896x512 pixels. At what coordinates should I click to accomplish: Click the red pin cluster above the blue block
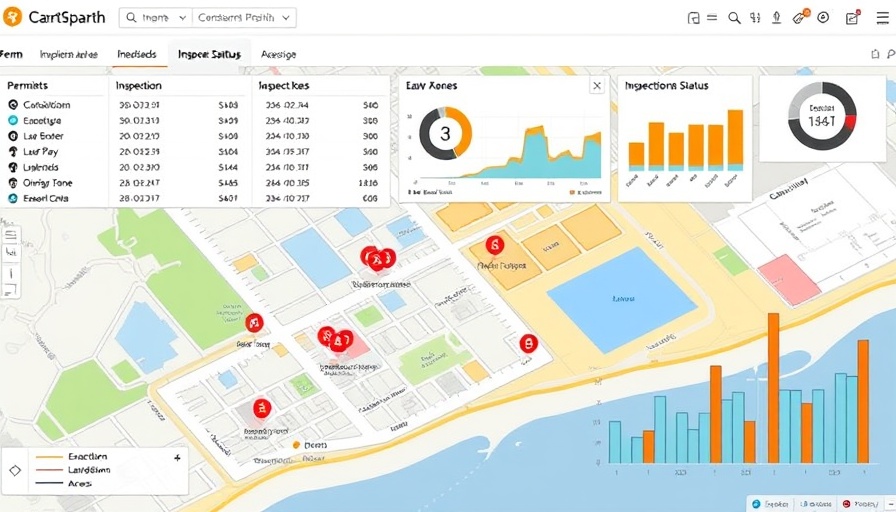378,259
